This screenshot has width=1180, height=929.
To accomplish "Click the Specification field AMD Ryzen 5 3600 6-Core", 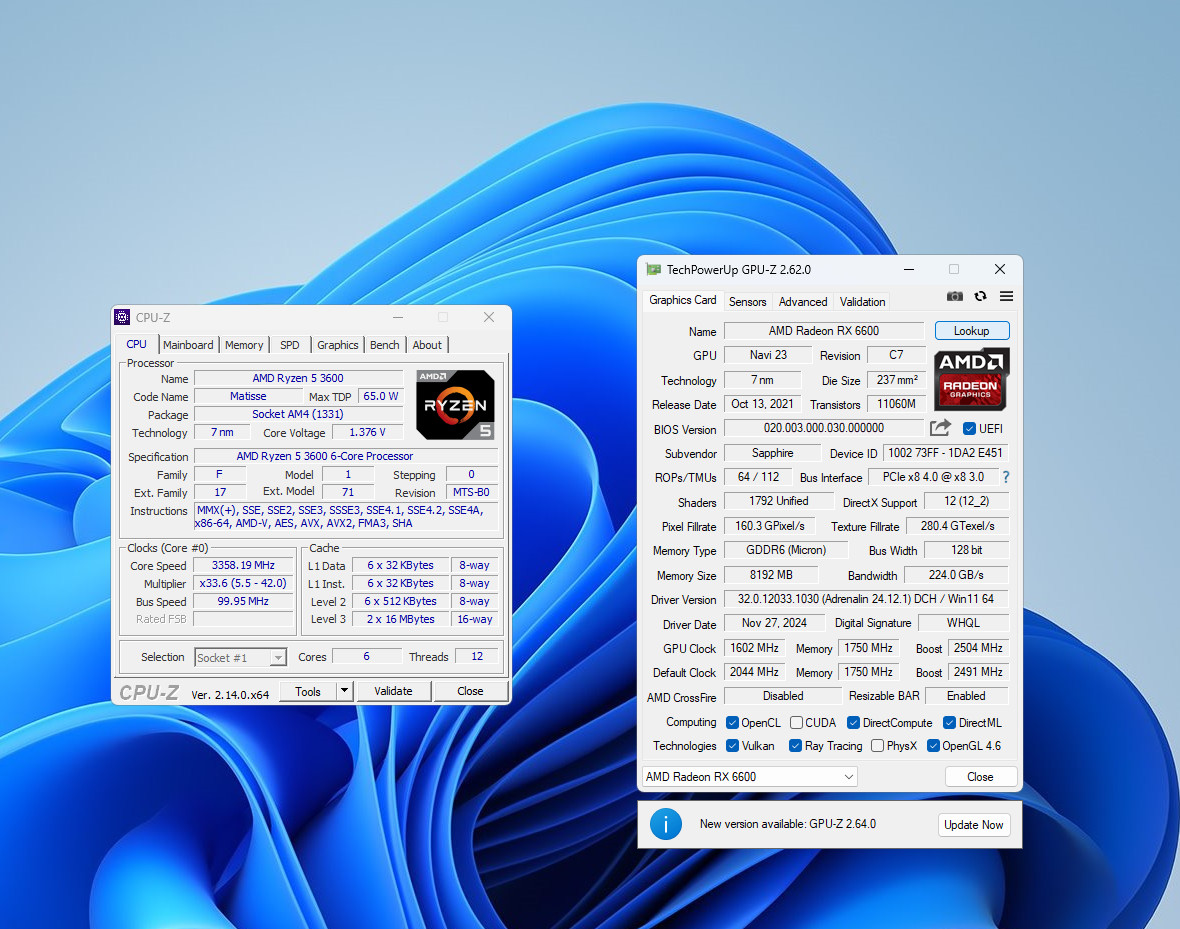I will click(x=346, y=456).
